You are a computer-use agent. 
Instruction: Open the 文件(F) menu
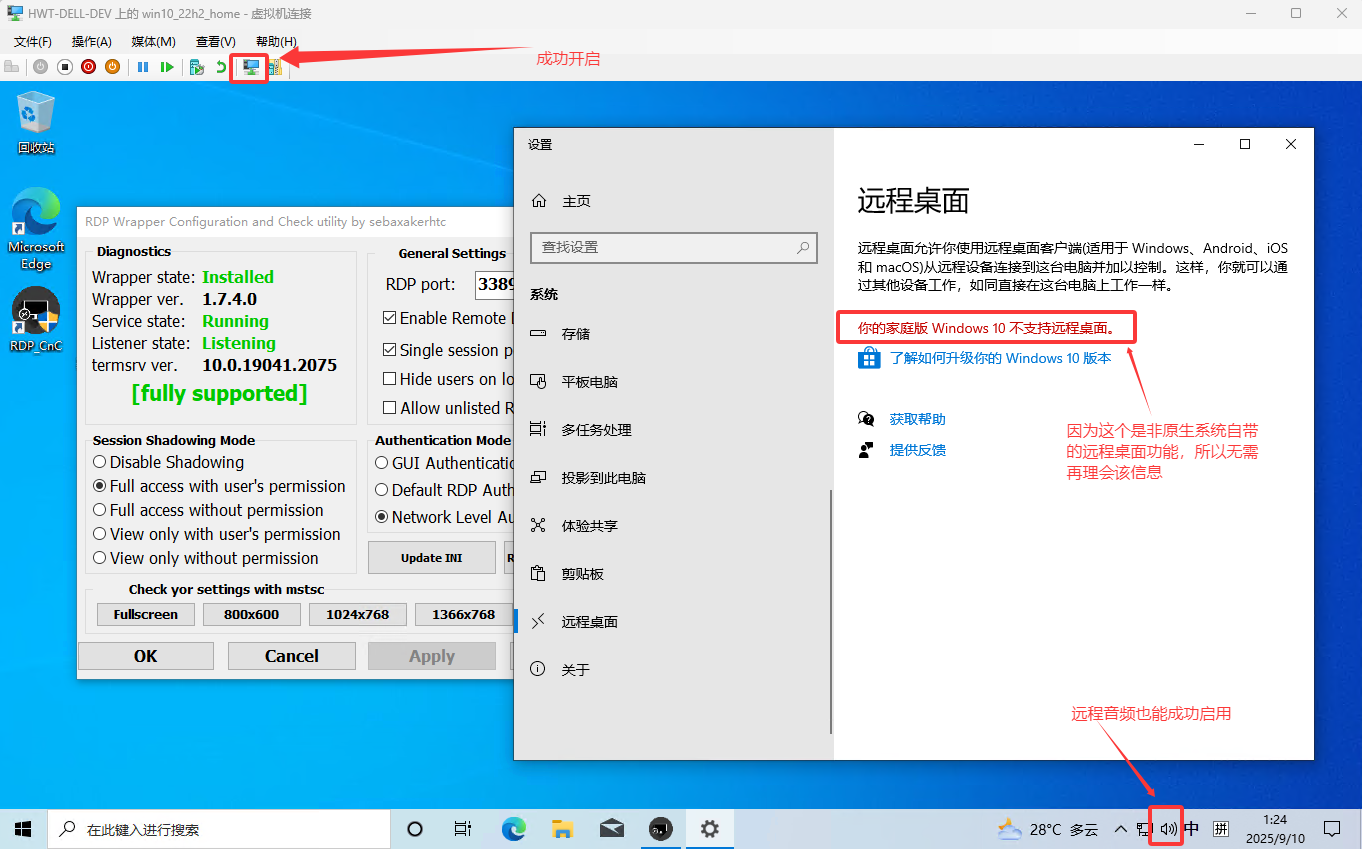coord(33,41)
